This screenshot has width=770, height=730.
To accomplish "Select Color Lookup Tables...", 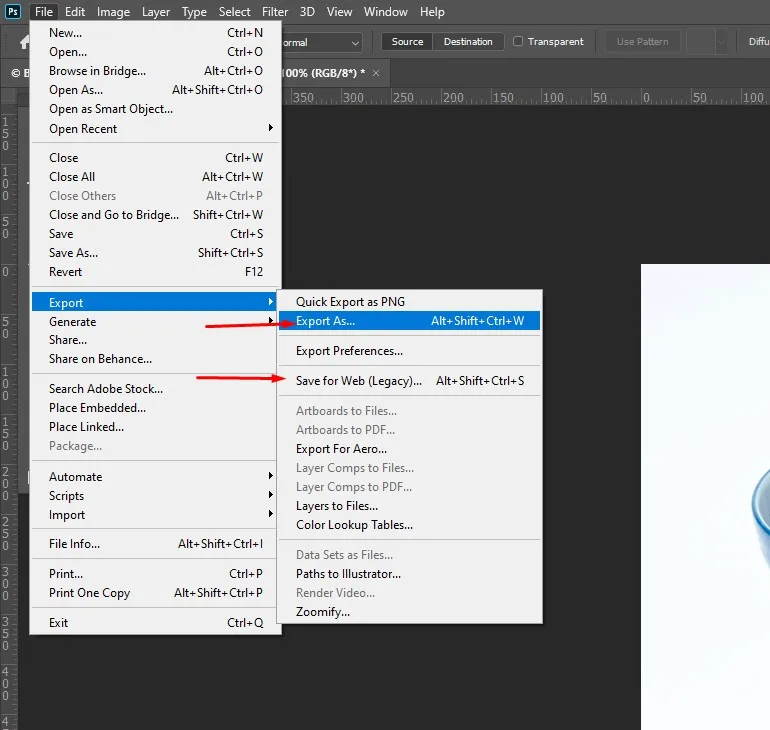I will tap(354, 525).
